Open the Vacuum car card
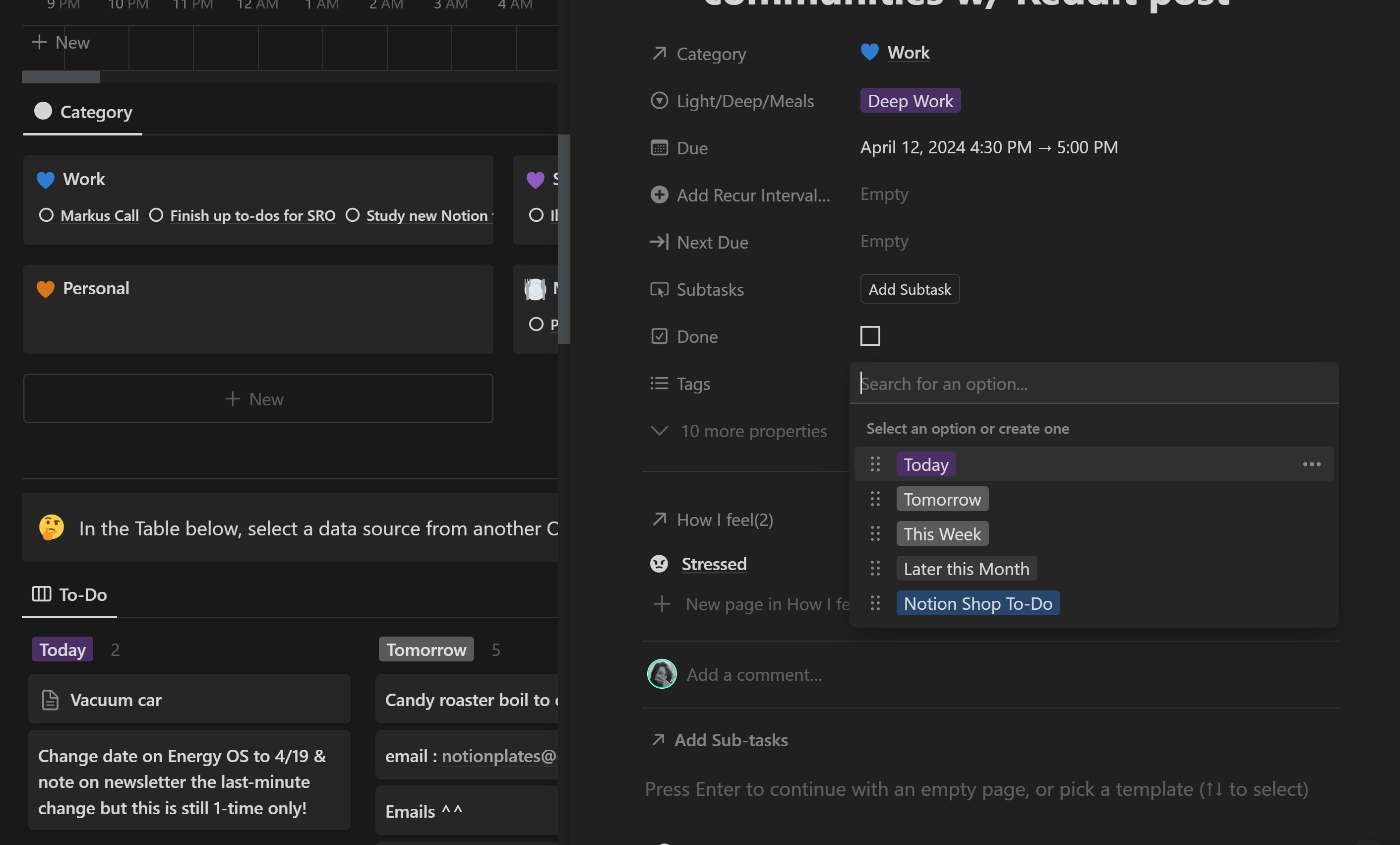The height and width of the screenshot is (845, 1400). click(189, 700)
